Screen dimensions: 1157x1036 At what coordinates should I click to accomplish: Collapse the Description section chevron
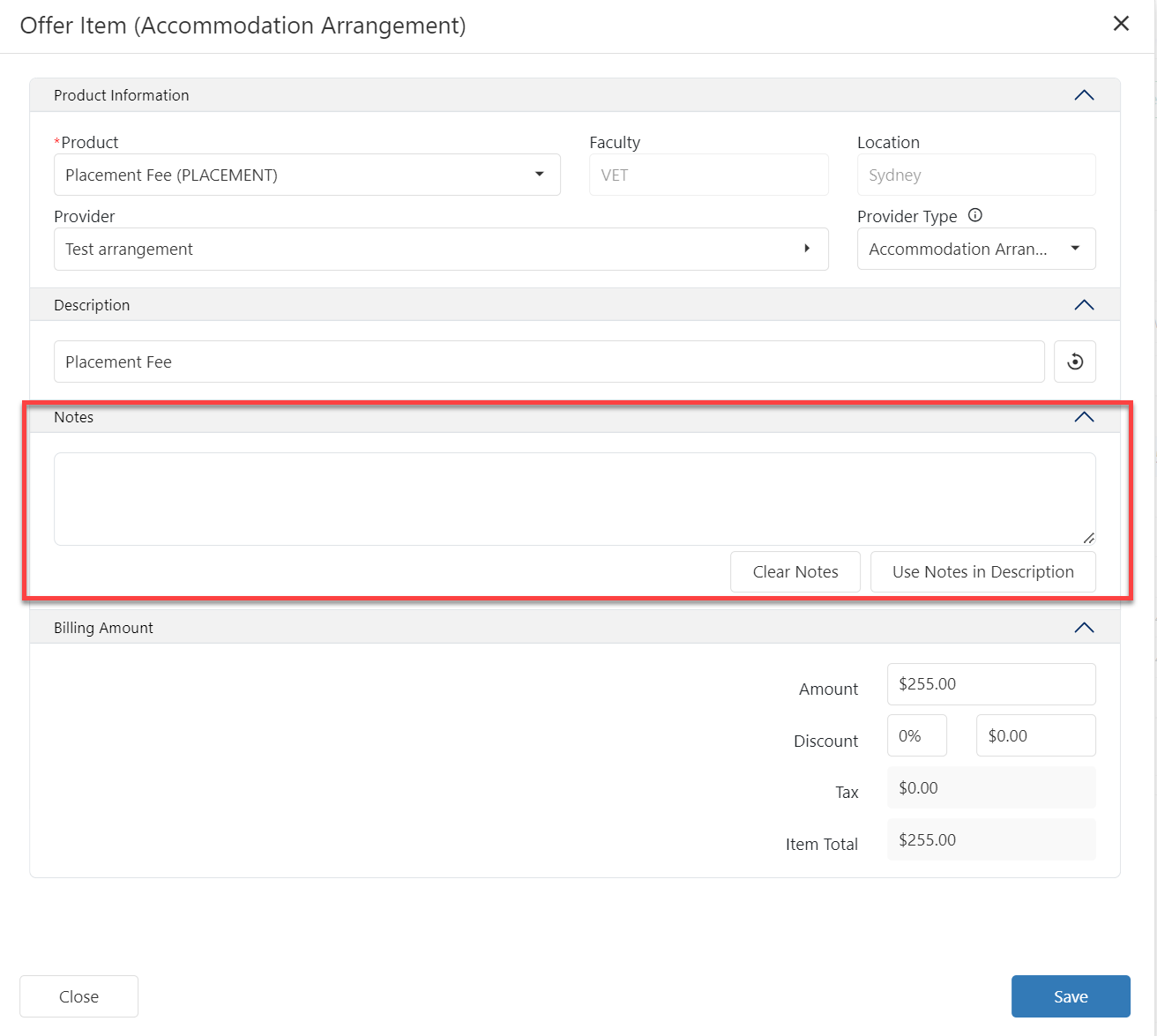[x=1084, y=305]
